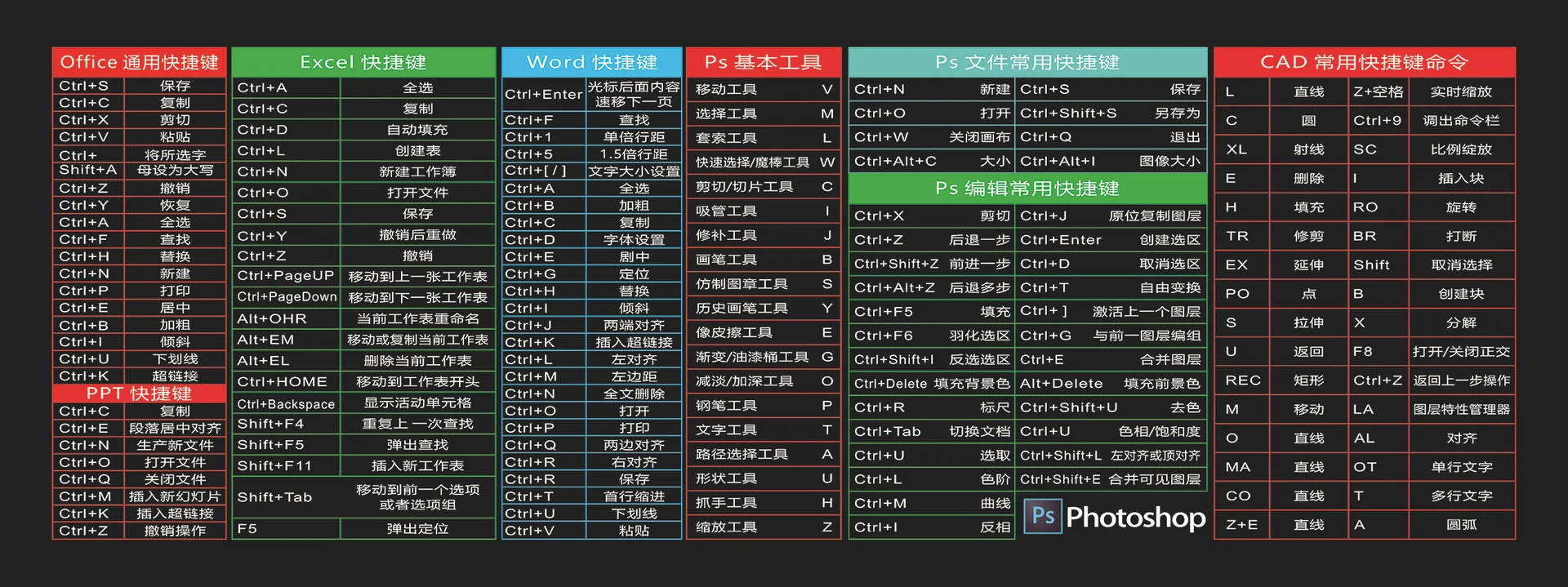The image size is (1568, 587).
Task: Click the 'Ctrl+Delete' 填充背景色 cell
Action: (932, 384)
